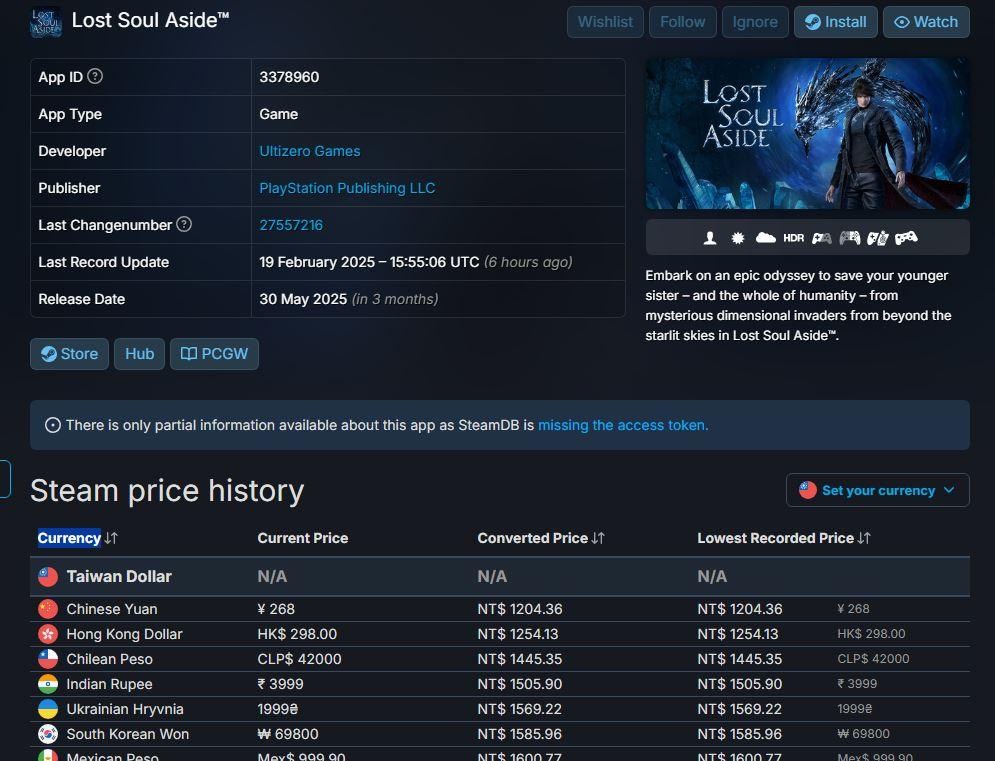Open changenumber 27557216 link
The width and height of the screenshot is (995, 761).
click(x=291, y=225)
